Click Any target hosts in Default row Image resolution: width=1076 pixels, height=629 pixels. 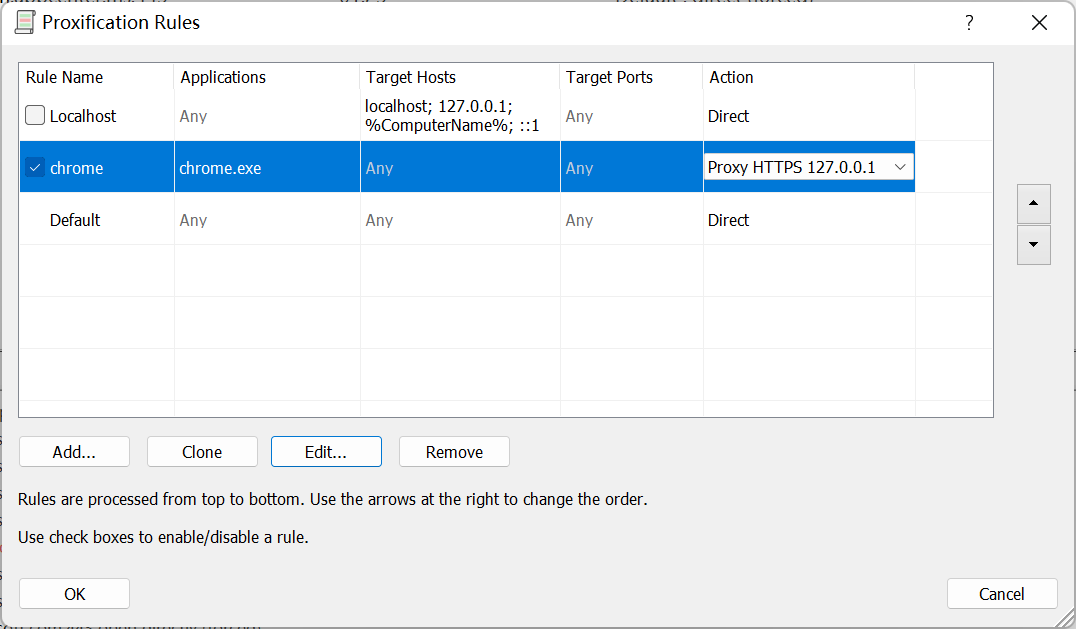coord(379,220)
